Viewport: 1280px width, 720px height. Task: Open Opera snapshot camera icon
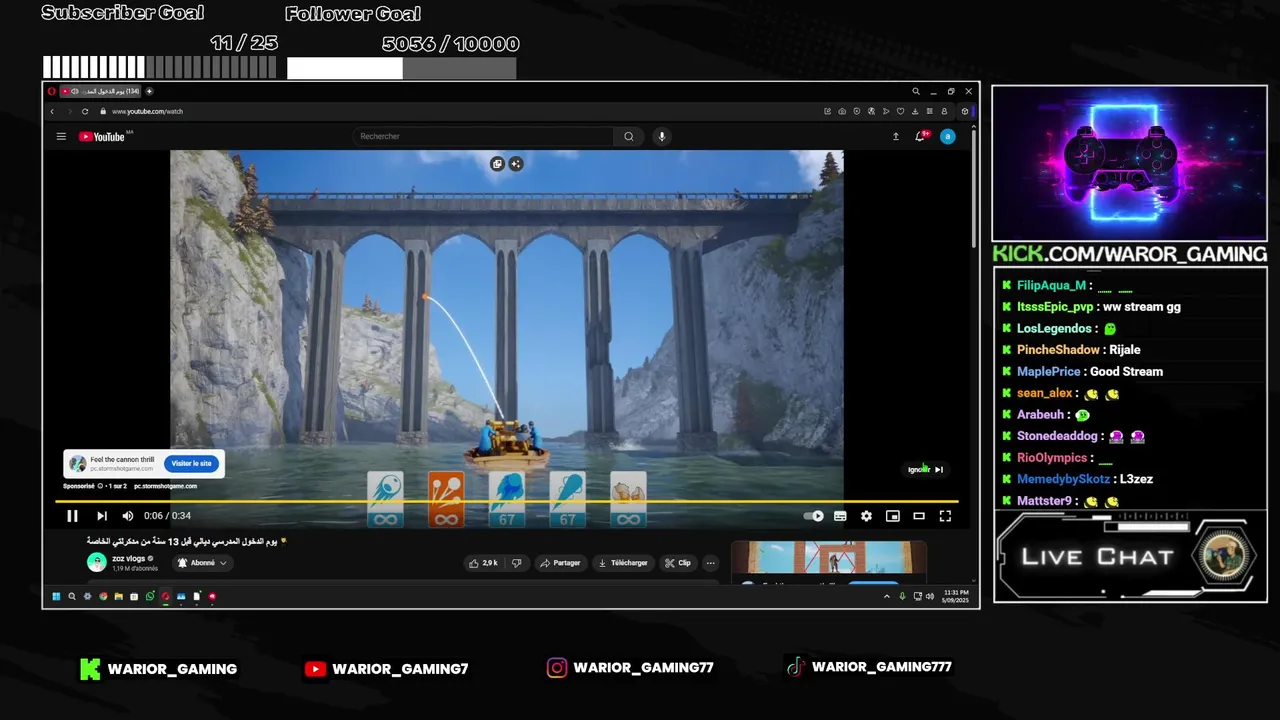842,111
